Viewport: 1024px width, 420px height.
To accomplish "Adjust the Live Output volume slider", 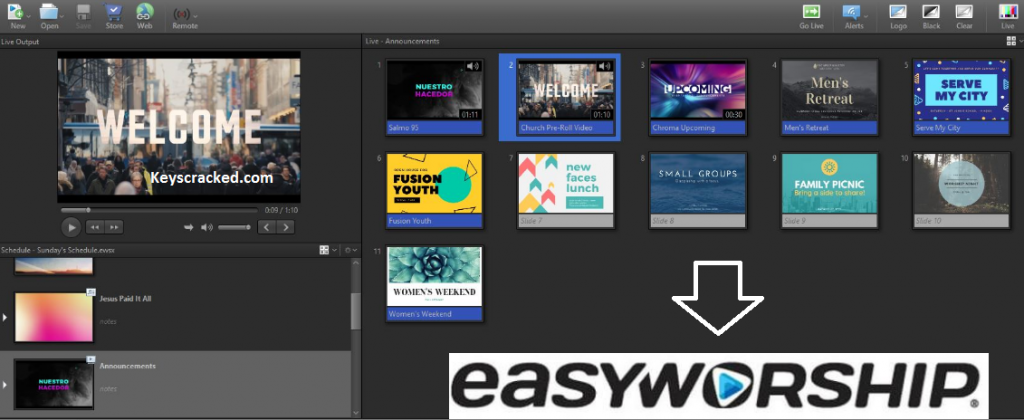I will tap(234, 227).
